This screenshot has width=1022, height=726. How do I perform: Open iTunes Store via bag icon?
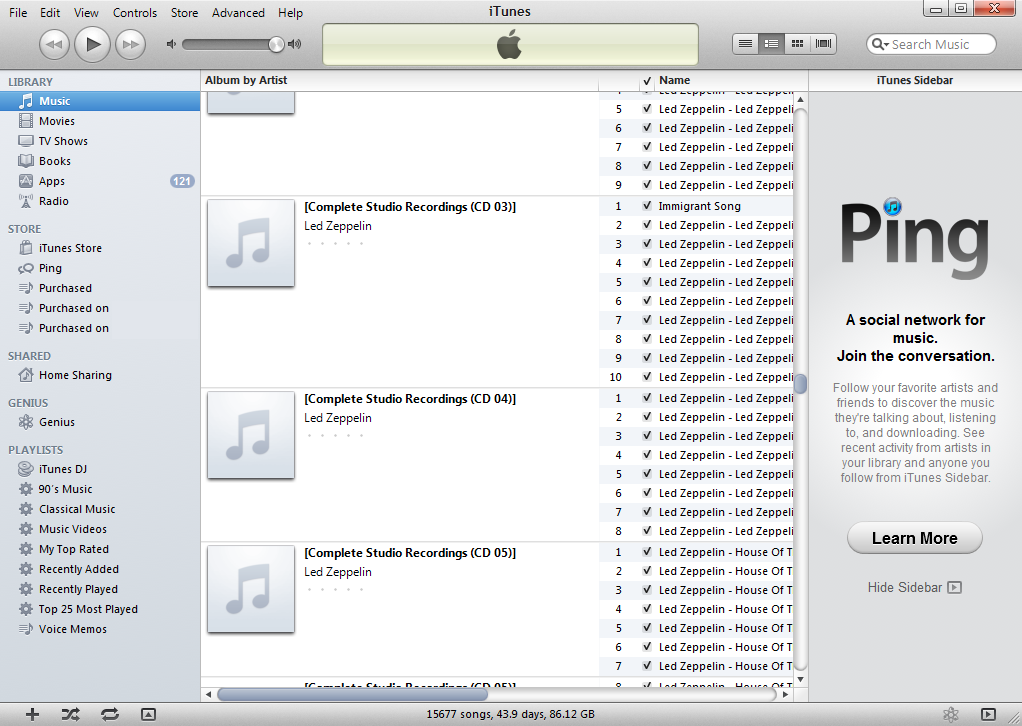[26, 248]
